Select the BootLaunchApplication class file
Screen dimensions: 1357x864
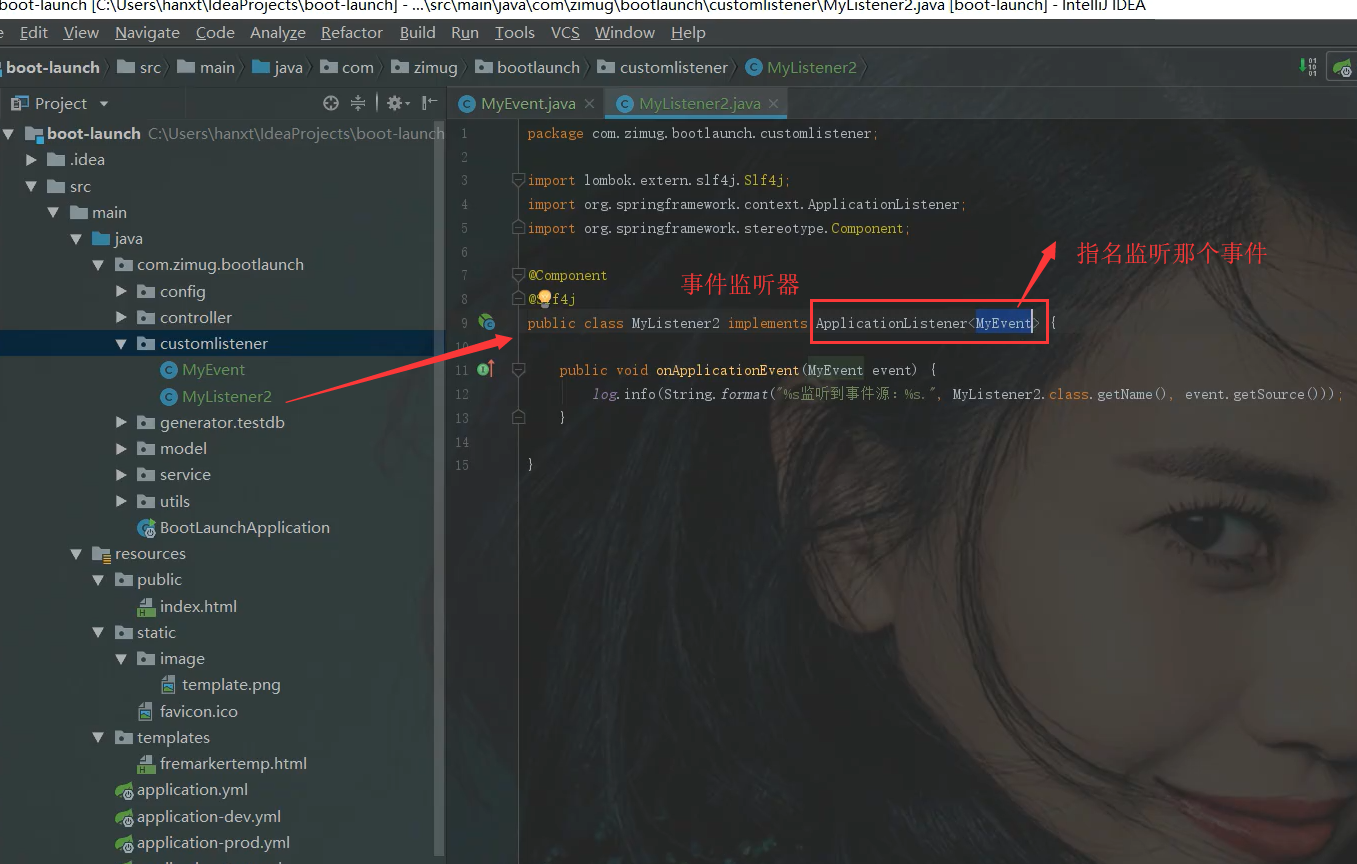coord(233,527)
